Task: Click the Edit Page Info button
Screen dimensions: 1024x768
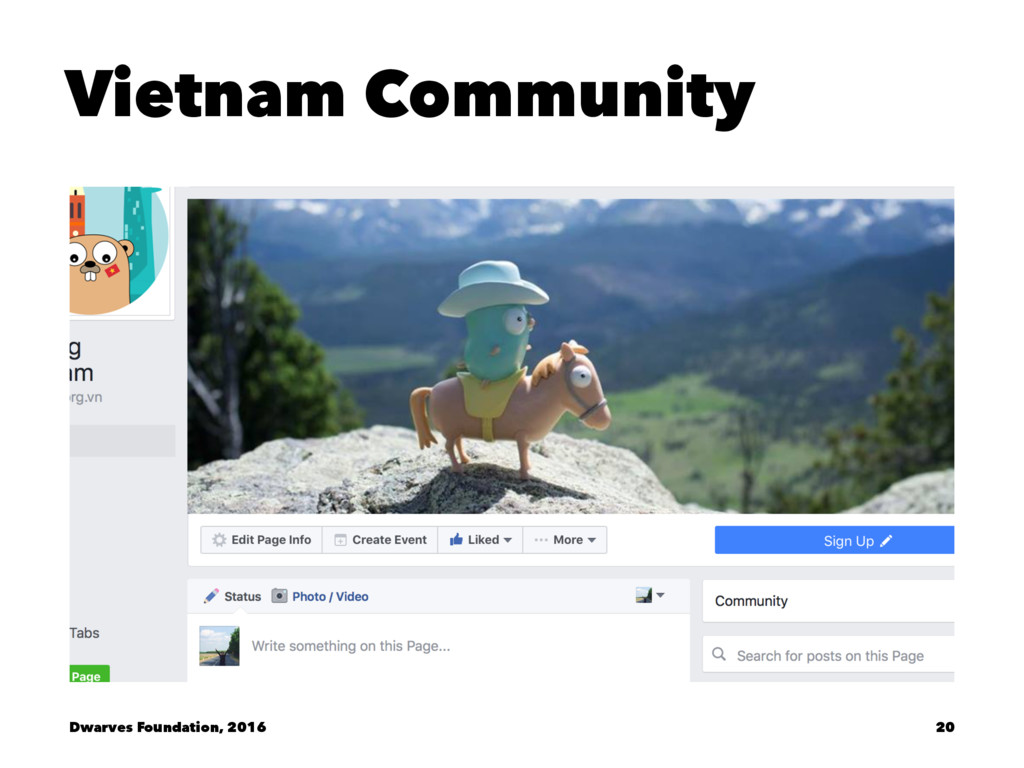Action: (261, 540)
